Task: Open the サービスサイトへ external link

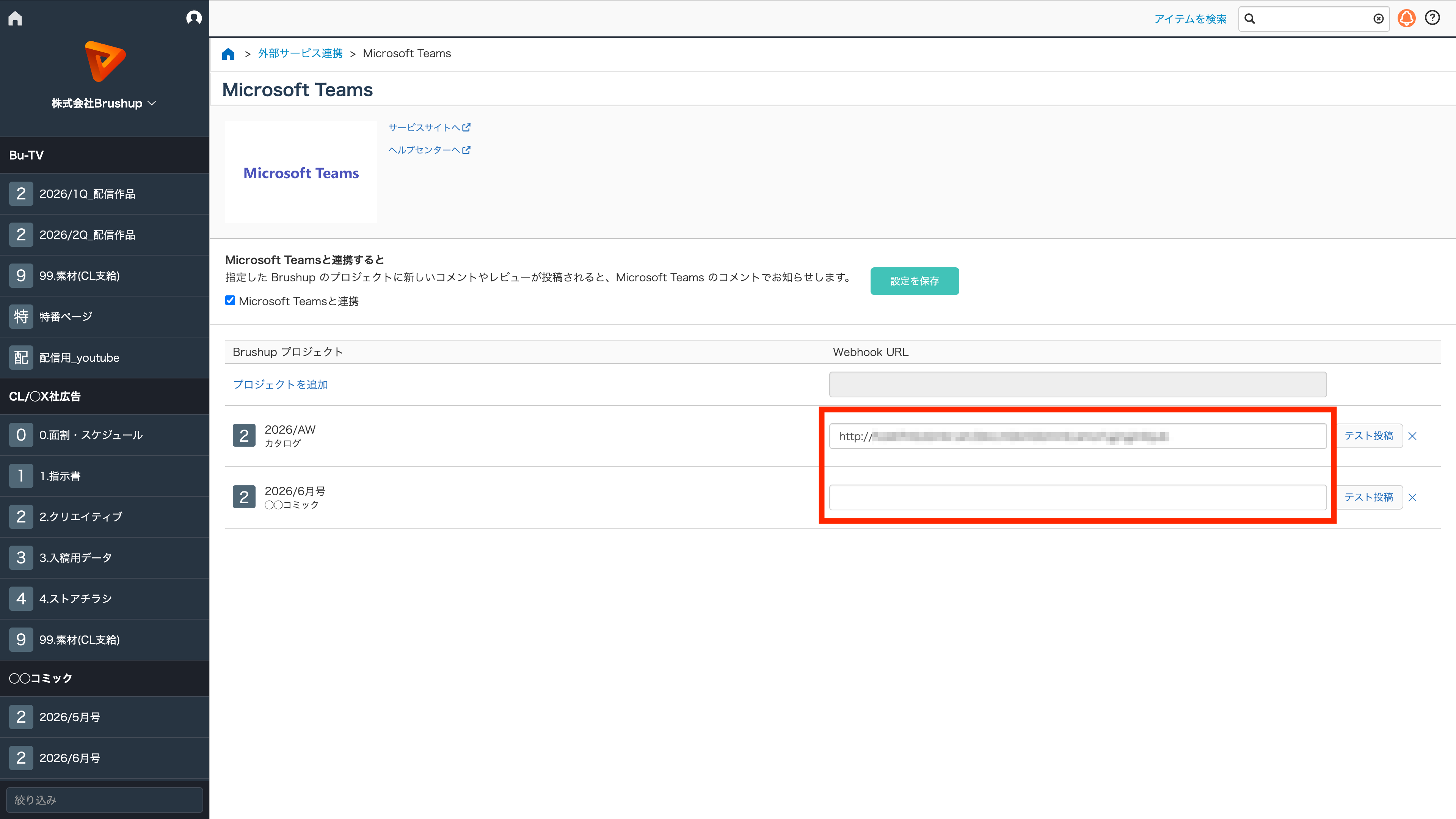Action: coord(430,128)
